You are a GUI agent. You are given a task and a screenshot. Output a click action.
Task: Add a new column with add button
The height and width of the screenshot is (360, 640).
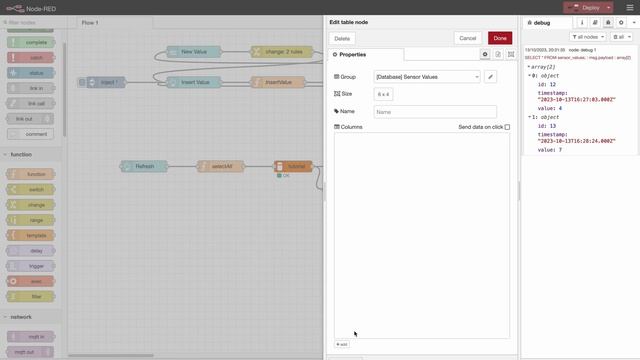point(342,344)
